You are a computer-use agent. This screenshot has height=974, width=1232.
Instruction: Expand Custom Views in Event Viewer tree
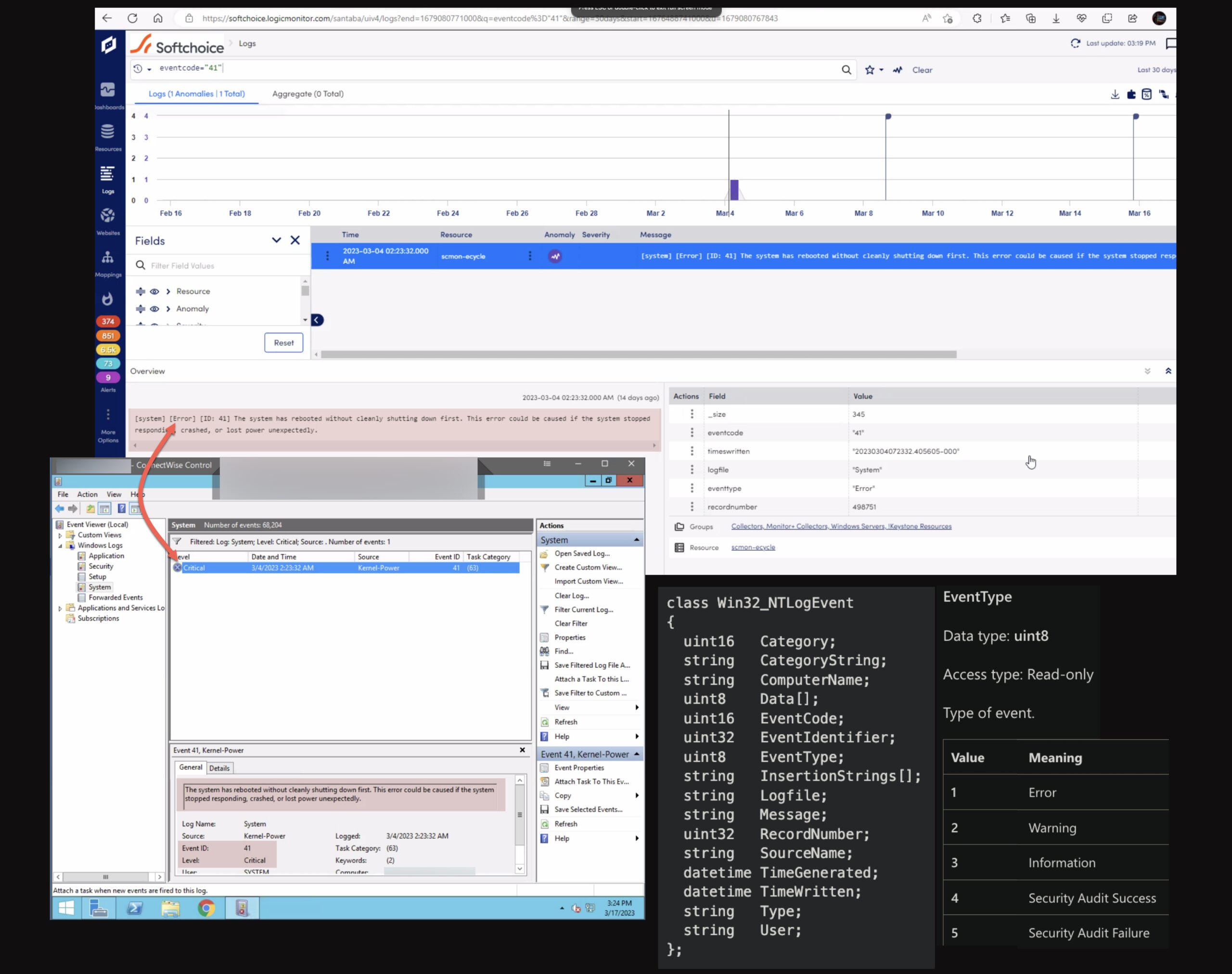[x=61, y=535]
